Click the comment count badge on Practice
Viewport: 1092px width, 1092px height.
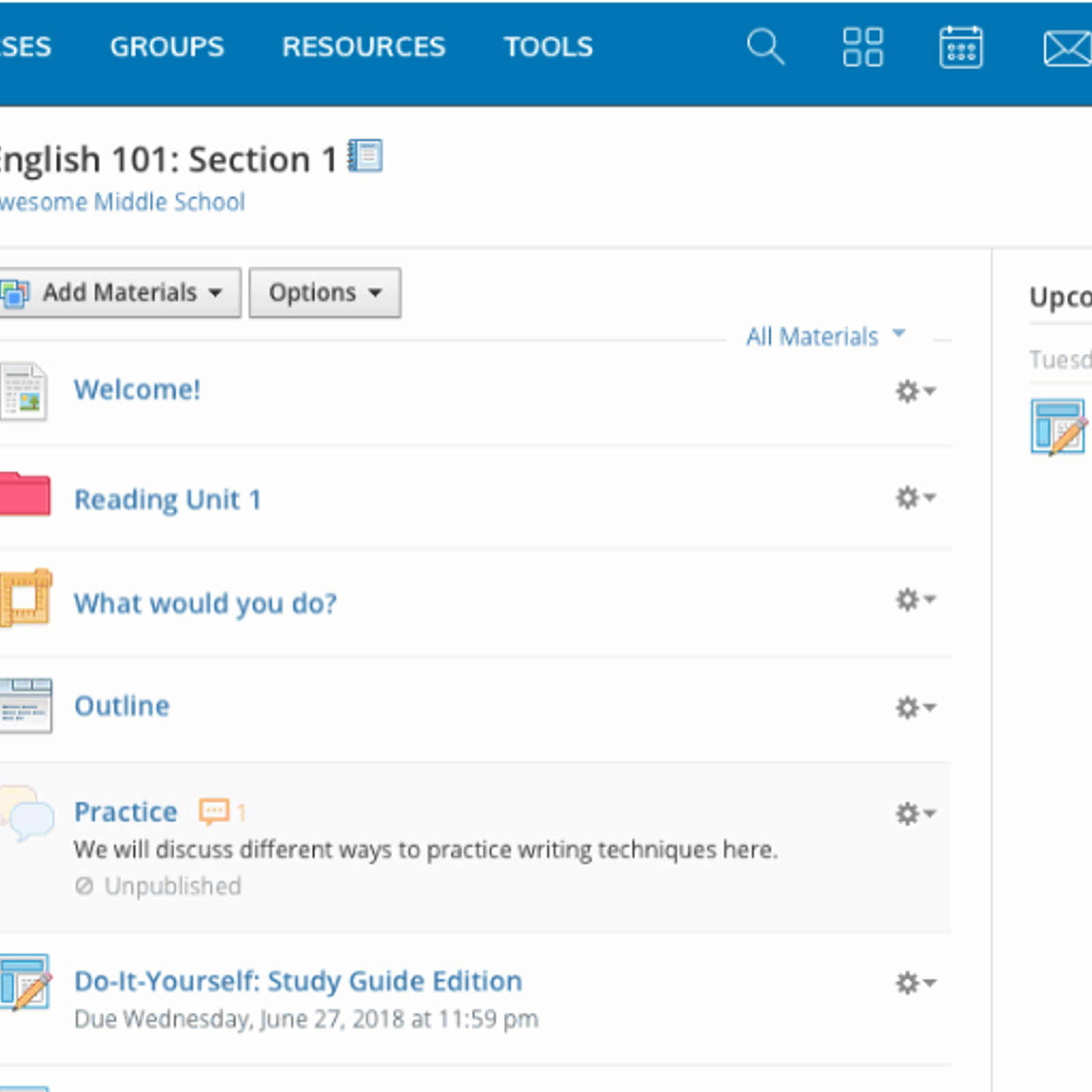point(220,812)
